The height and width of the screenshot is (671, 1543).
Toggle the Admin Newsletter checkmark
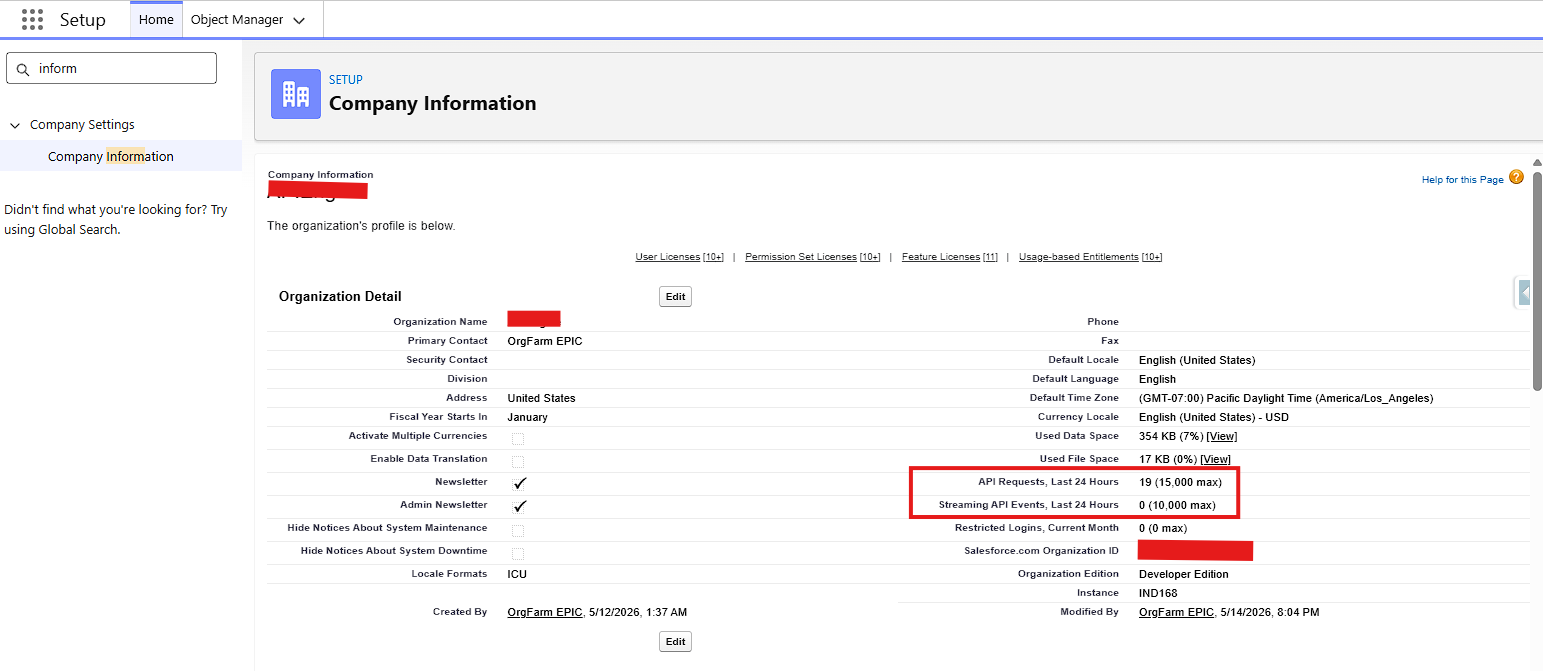[x=520, y=506]
